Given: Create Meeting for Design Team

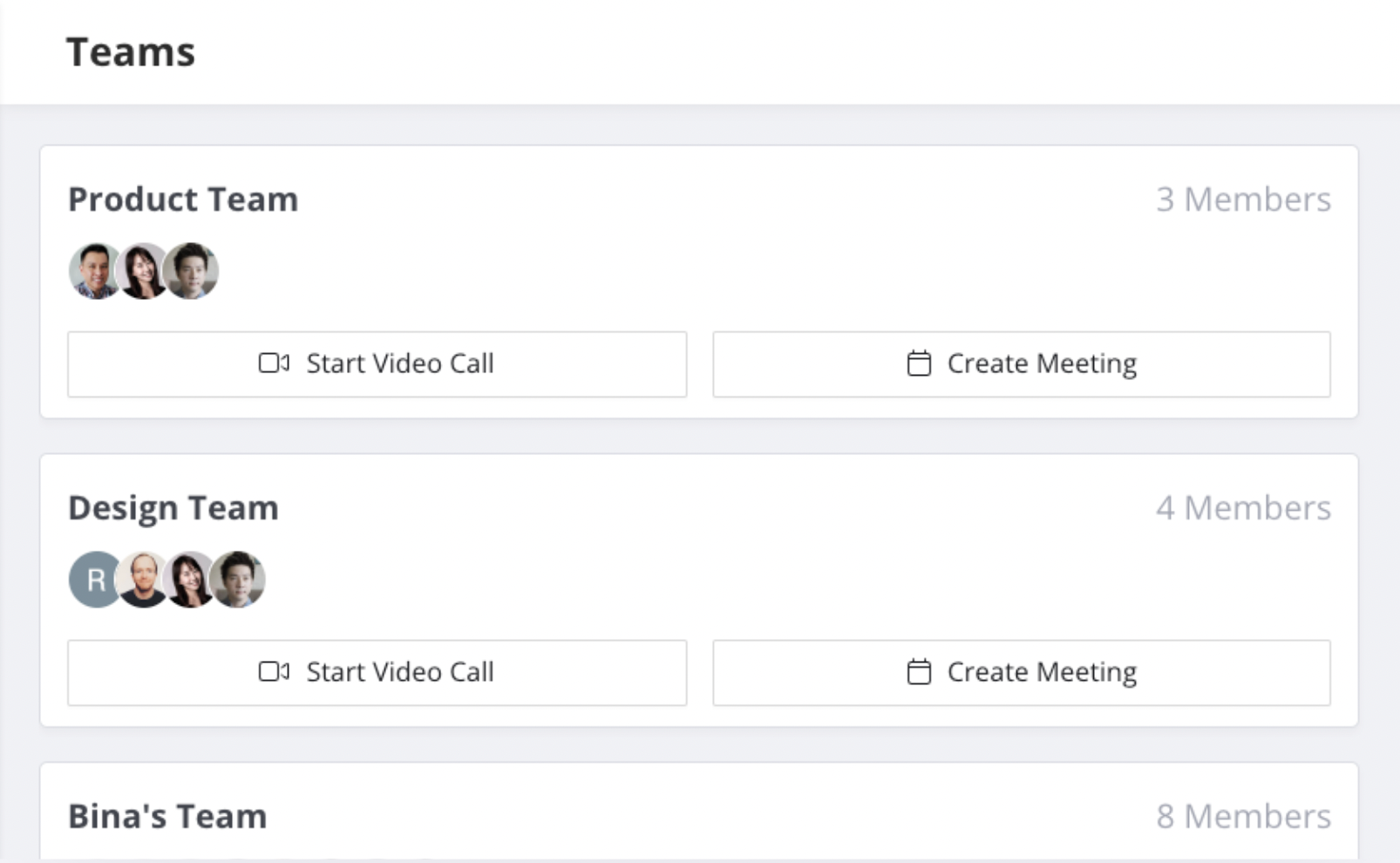Looking at the screenshot, I should [1022, 672].
